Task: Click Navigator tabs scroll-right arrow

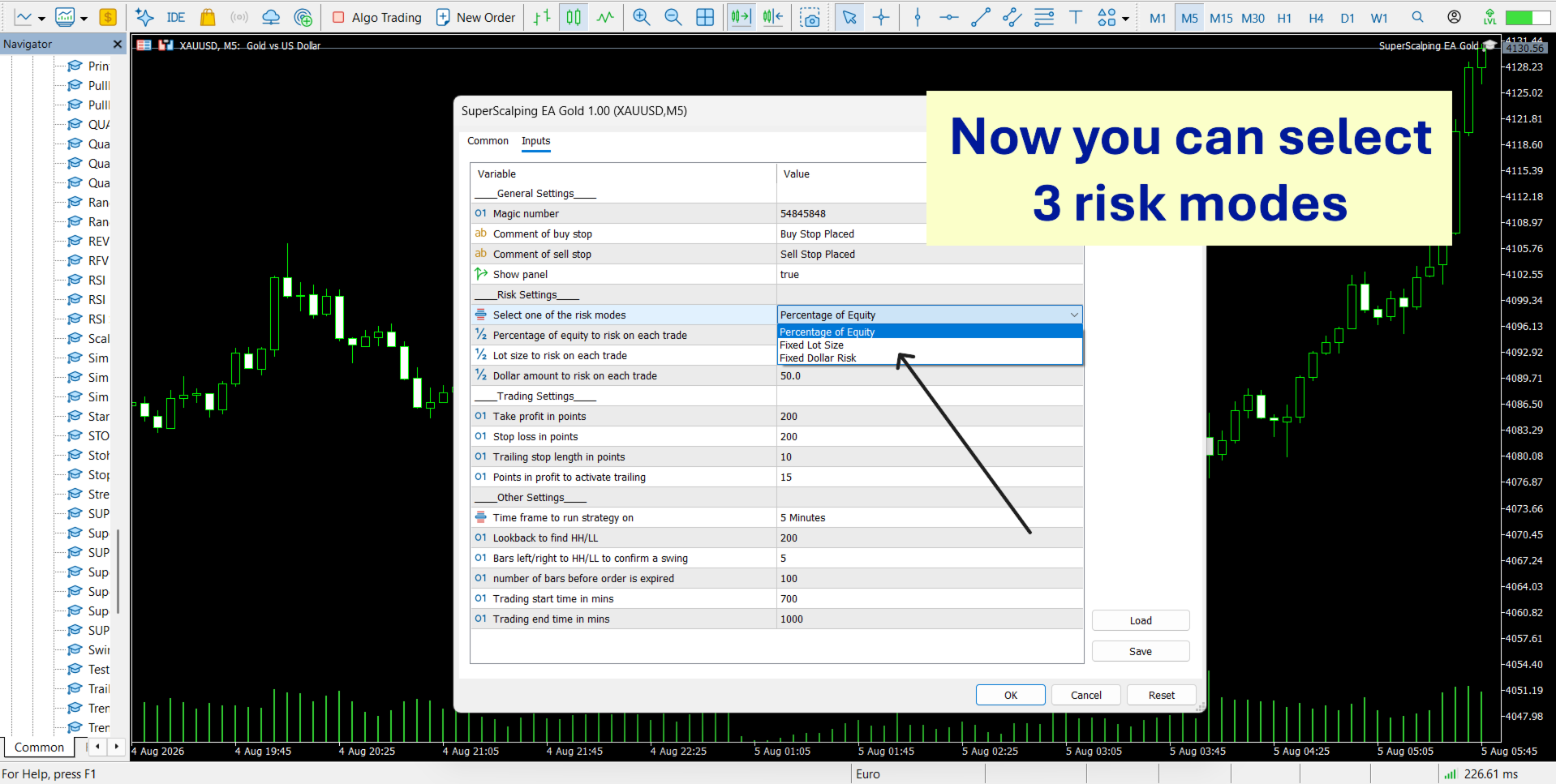Action: (116, 746)
